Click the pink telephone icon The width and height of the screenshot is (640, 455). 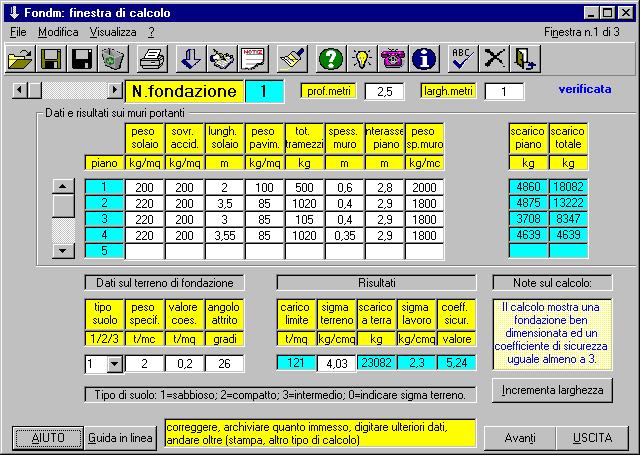pos(393,59)
